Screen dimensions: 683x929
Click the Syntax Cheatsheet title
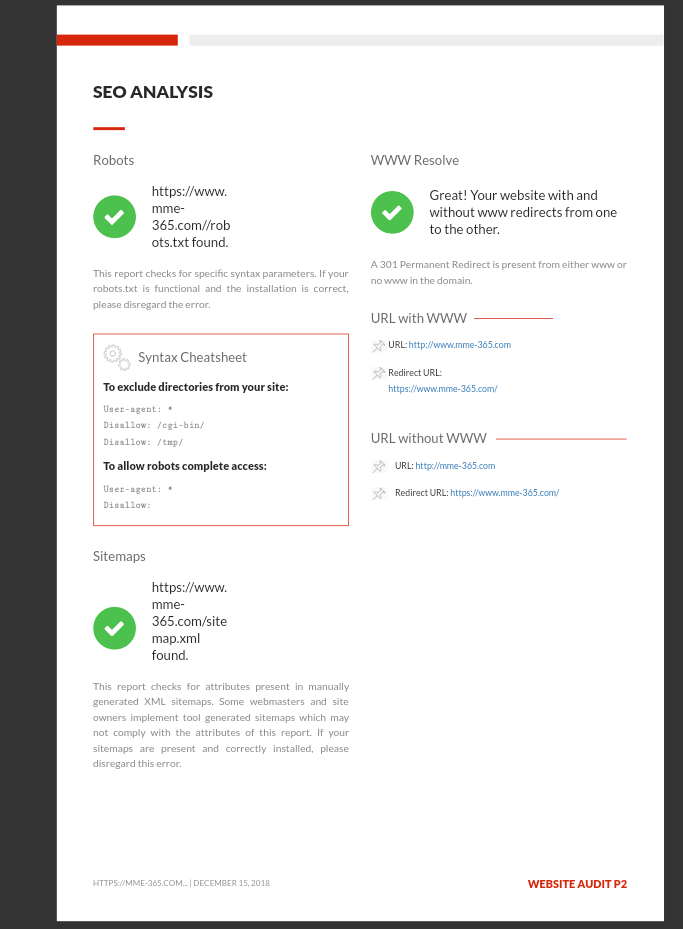(192, 357)
